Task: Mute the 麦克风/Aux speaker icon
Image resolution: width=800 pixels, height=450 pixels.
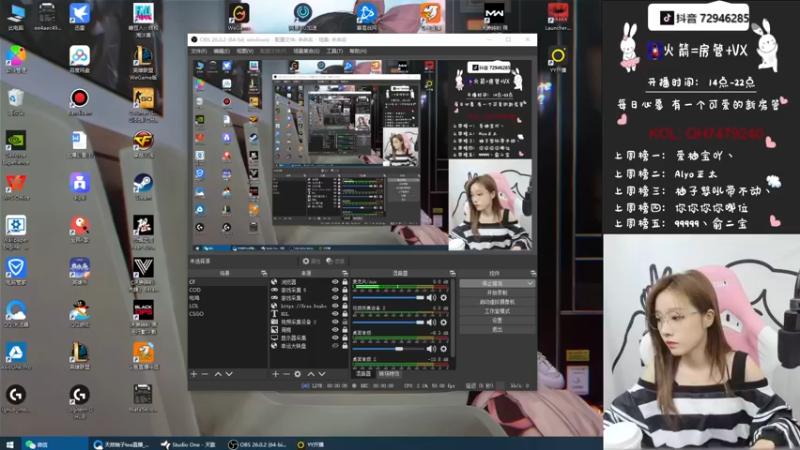Action: 432,297
